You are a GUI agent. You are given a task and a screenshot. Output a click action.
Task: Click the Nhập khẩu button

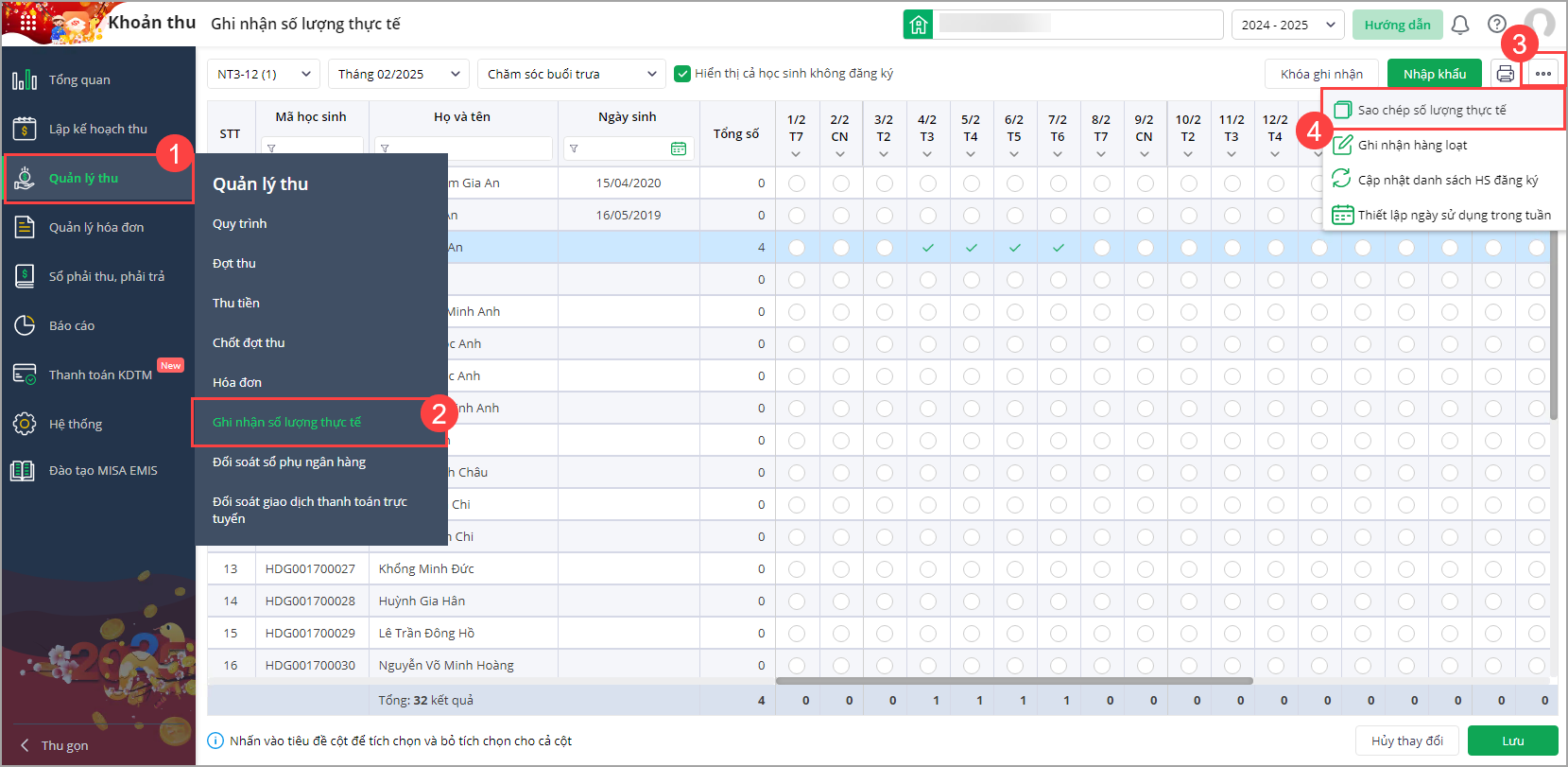[1435, 74]
